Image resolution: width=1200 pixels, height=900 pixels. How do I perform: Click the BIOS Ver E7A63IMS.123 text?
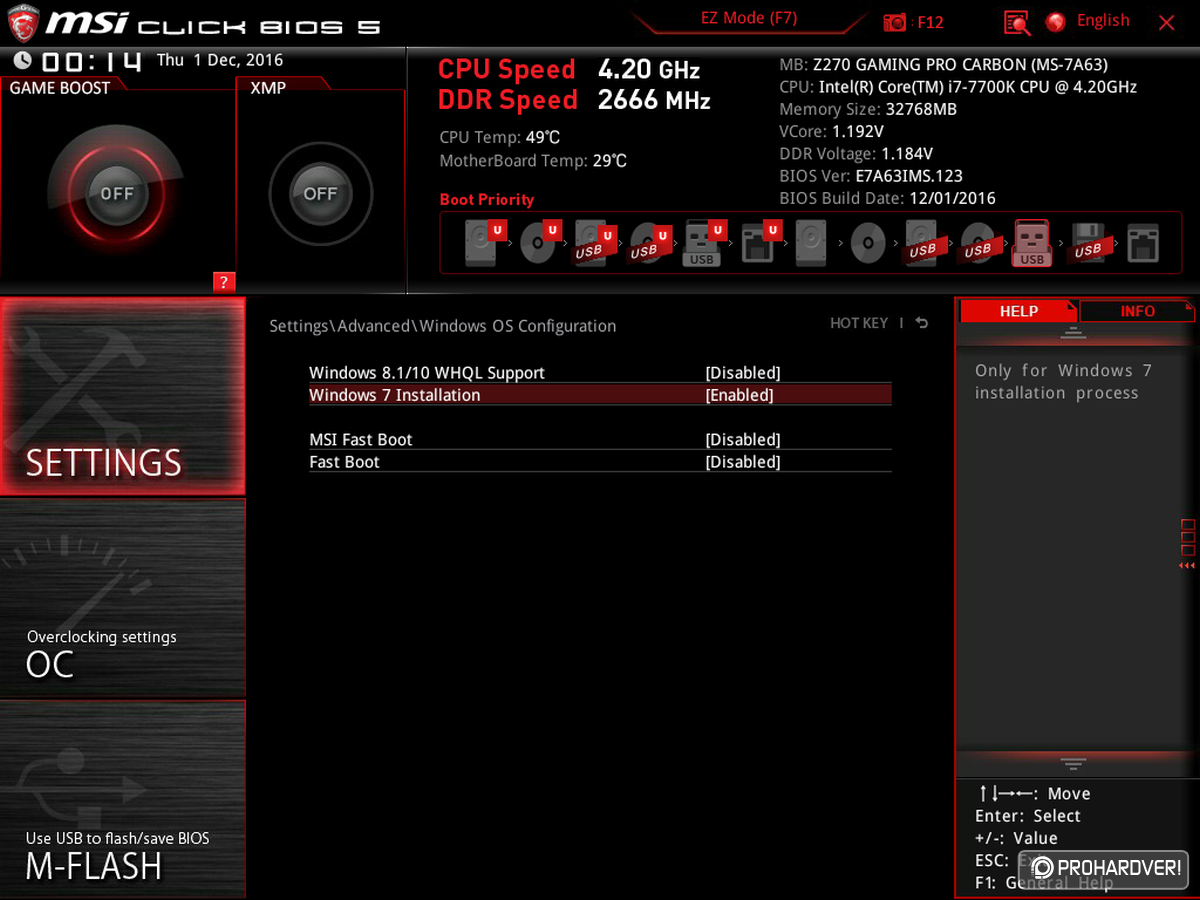[x=871, y=176]
